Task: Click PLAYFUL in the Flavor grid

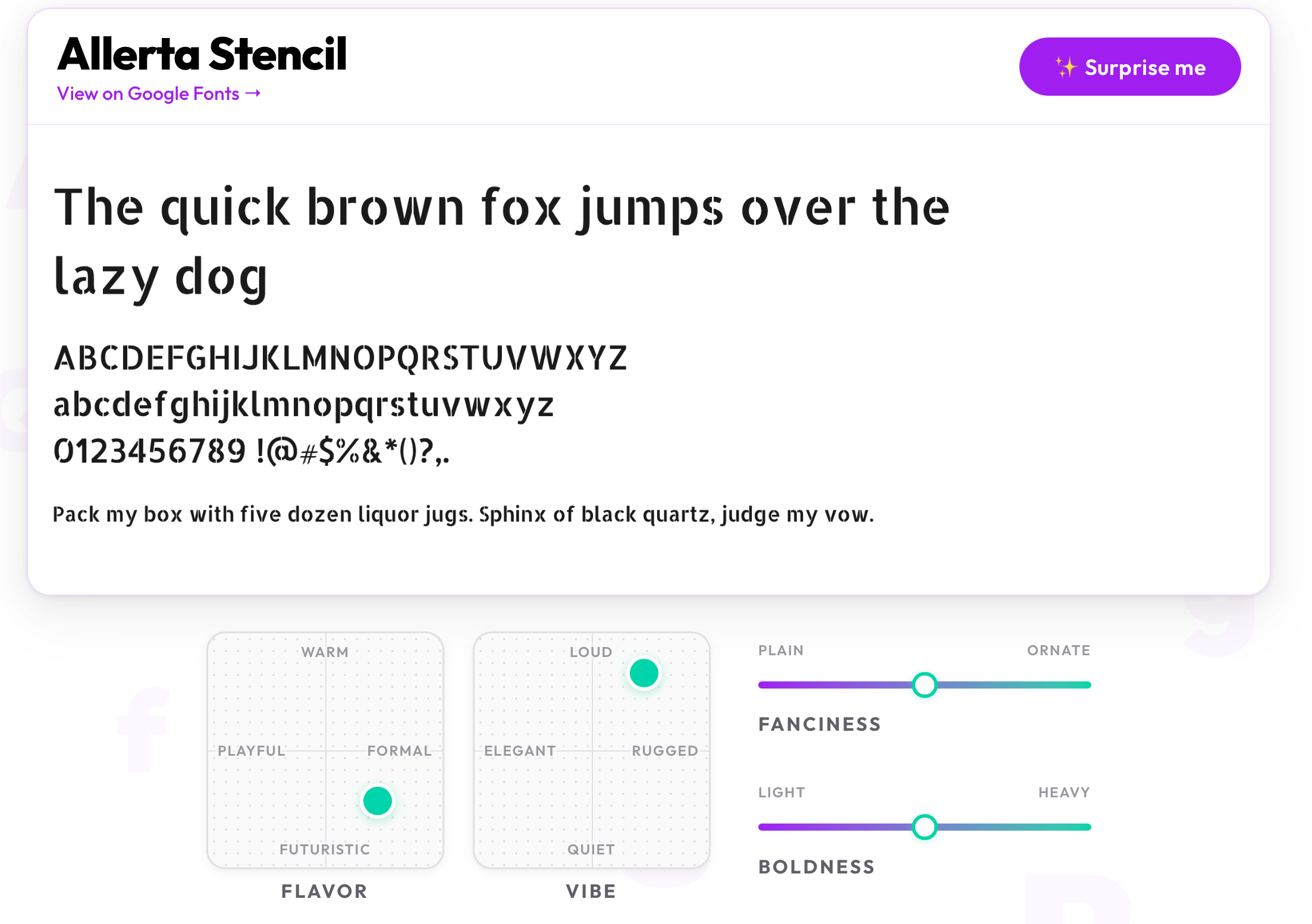Action: tap(252, 751)
